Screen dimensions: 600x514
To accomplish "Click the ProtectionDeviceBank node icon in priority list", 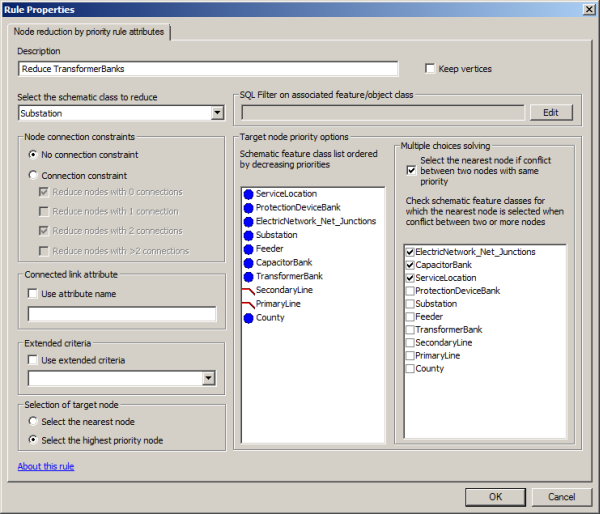I will [248, 207].
